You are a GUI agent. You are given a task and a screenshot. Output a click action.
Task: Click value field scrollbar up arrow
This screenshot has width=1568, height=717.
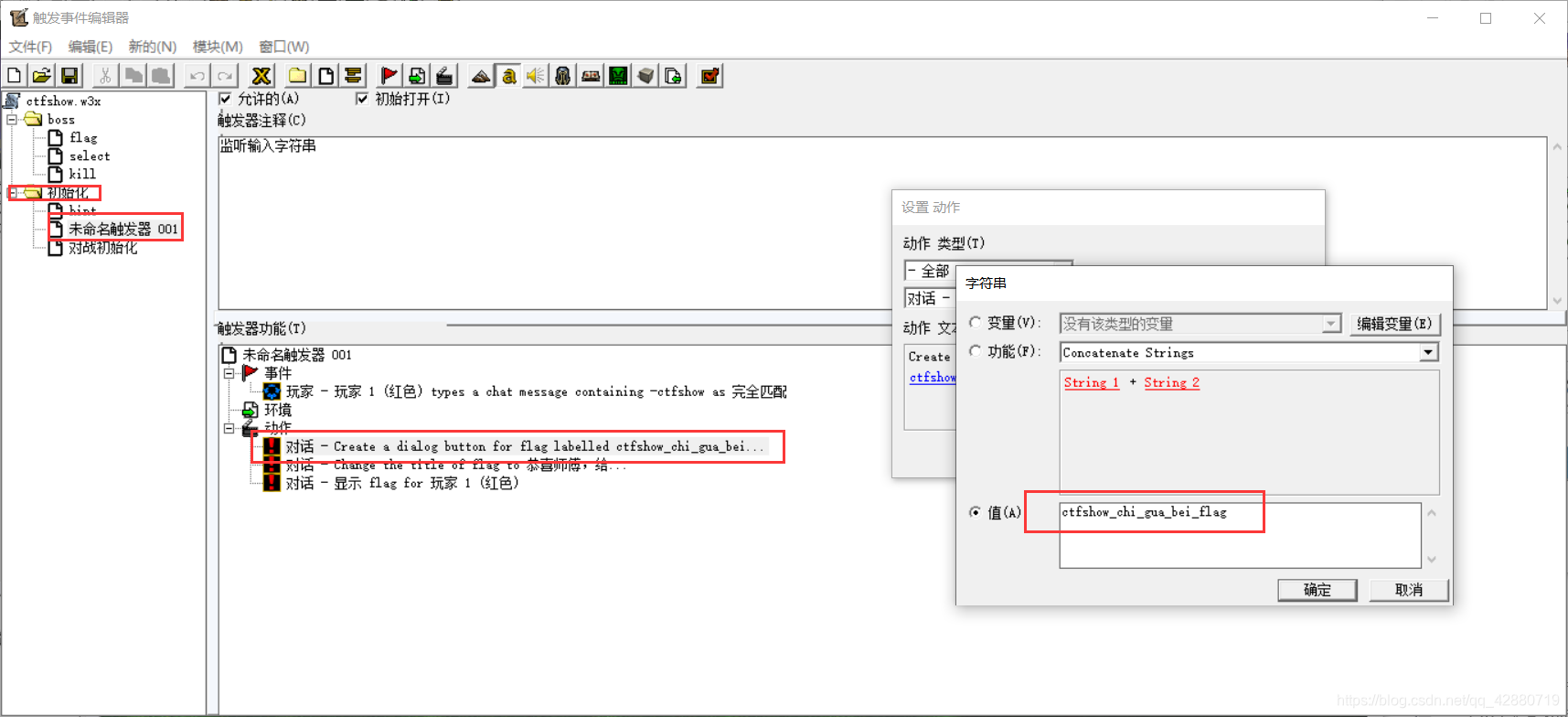click(1432, 512)
